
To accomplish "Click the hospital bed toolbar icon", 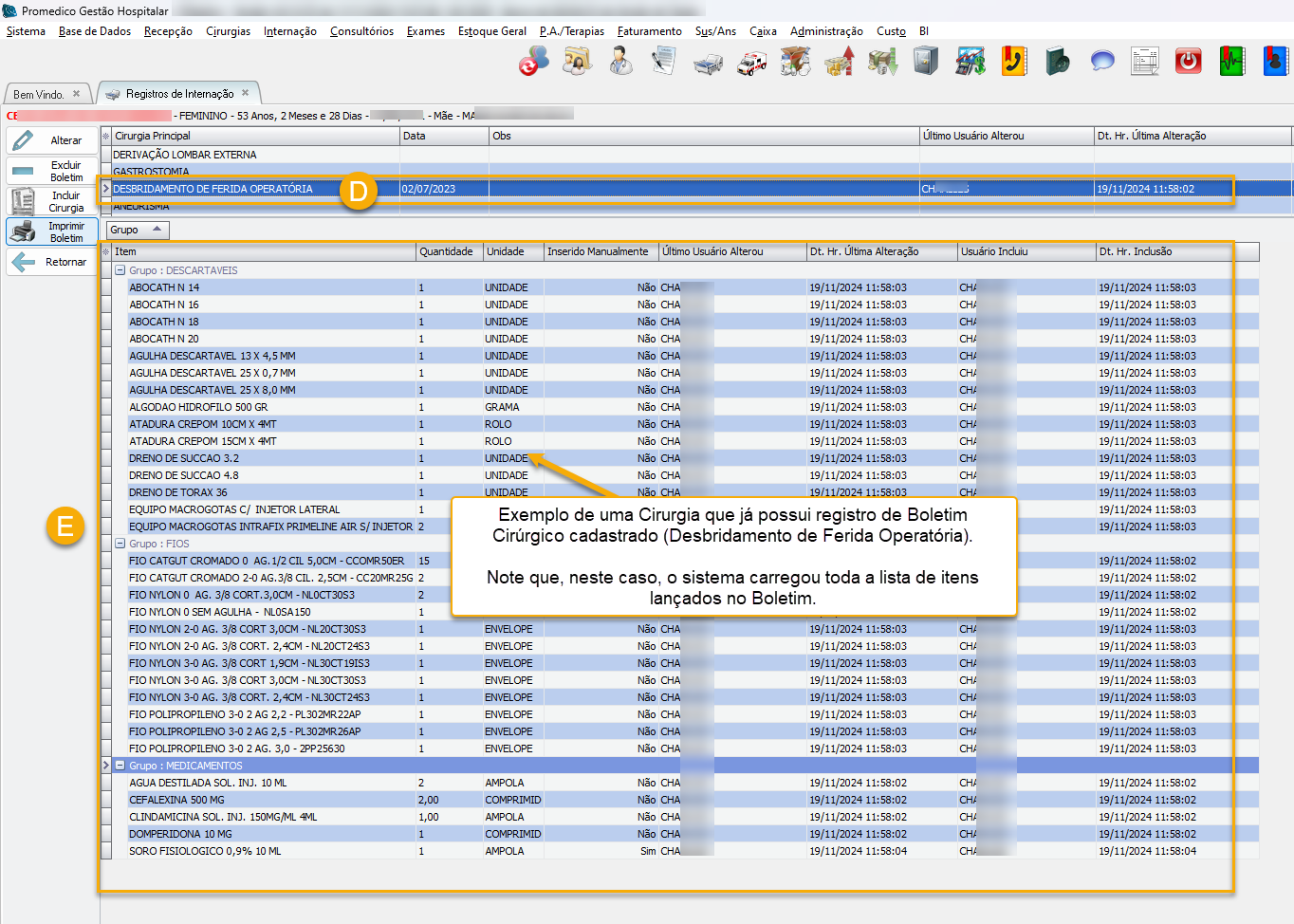I will [708, 63].
